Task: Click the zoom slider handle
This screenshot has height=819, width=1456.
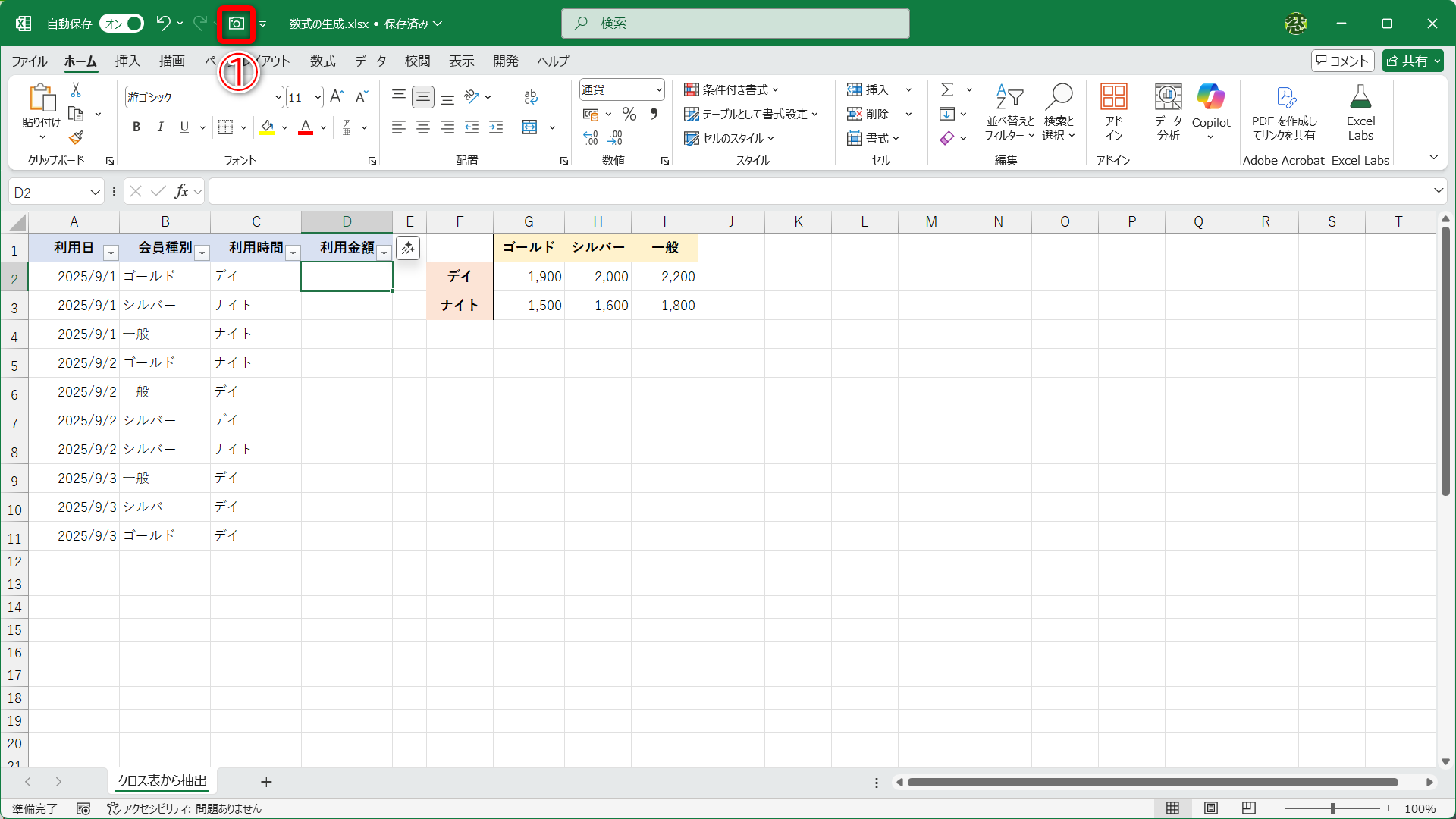Action: point(1332,808)
